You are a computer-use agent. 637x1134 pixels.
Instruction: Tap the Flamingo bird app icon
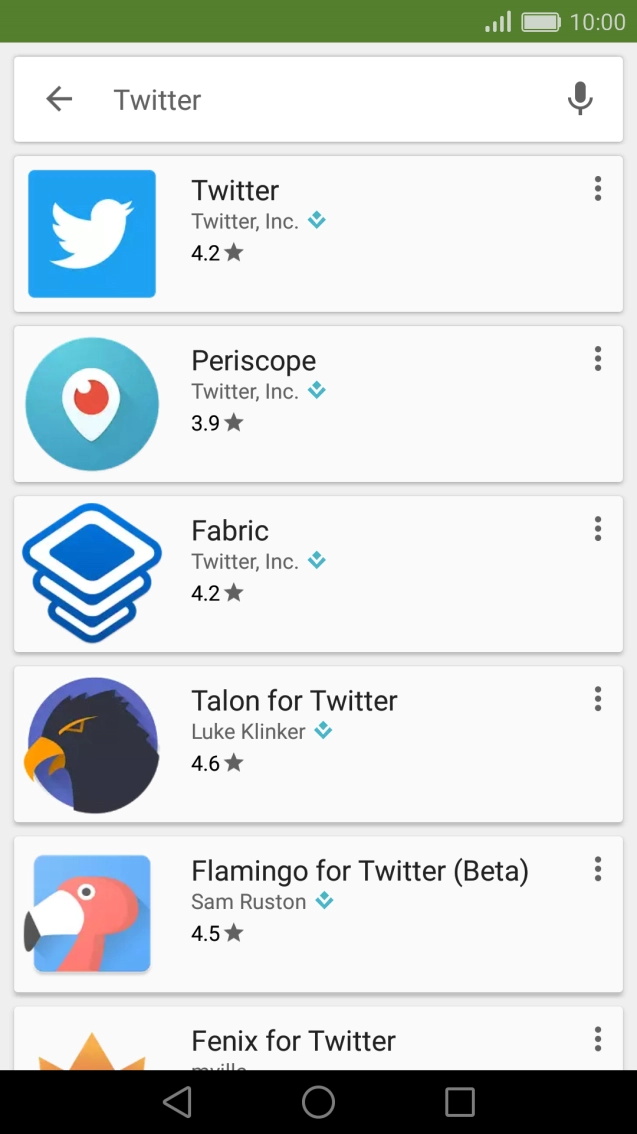92,914
